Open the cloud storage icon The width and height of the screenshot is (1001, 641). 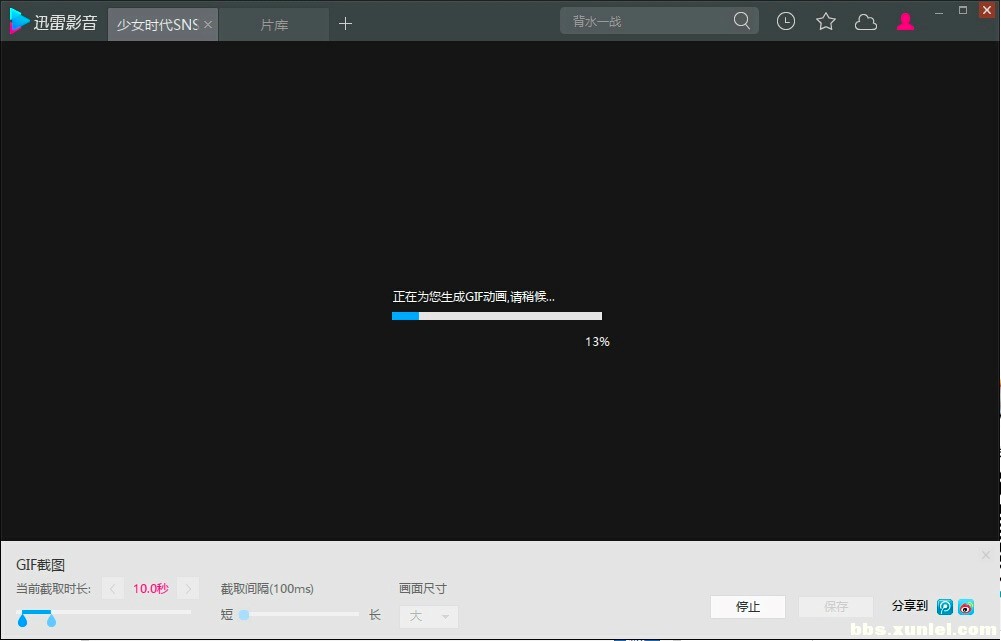(866, 22)
